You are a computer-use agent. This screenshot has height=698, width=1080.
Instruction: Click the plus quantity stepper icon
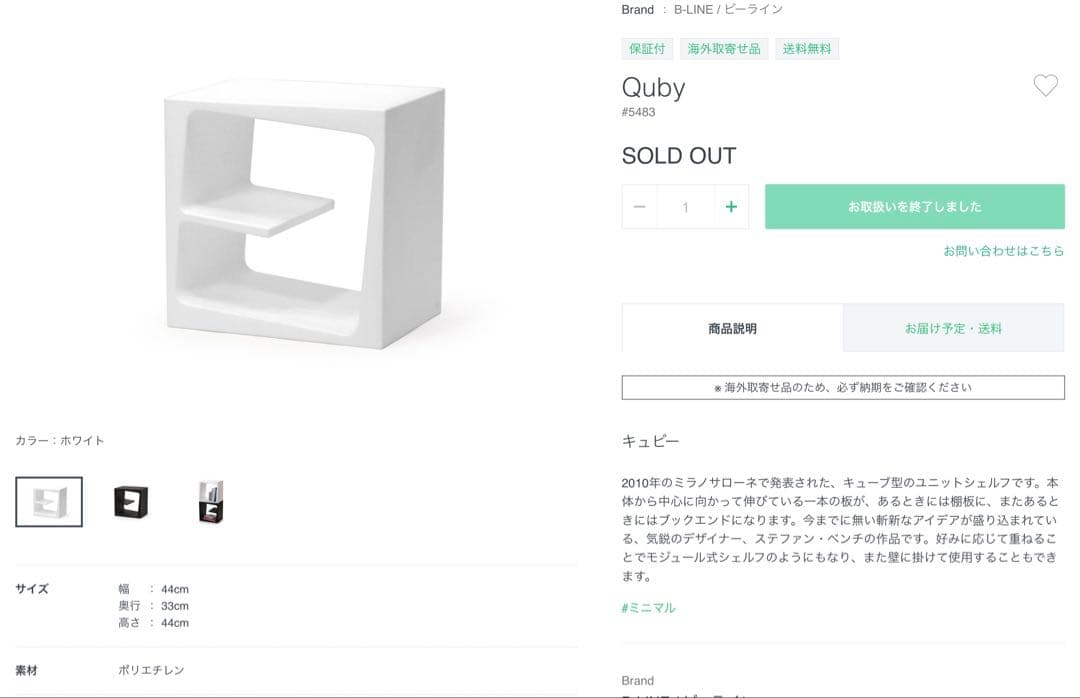tap(731, 206)
